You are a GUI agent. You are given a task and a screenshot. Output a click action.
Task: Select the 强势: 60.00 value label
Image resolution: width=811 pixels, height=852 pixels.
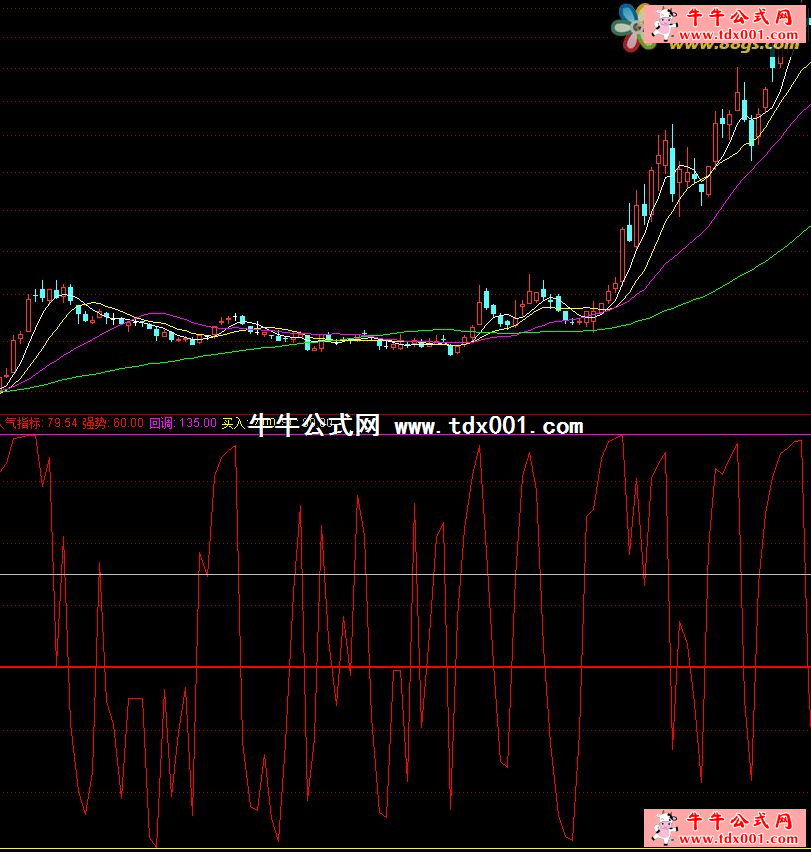click(113, 423)
